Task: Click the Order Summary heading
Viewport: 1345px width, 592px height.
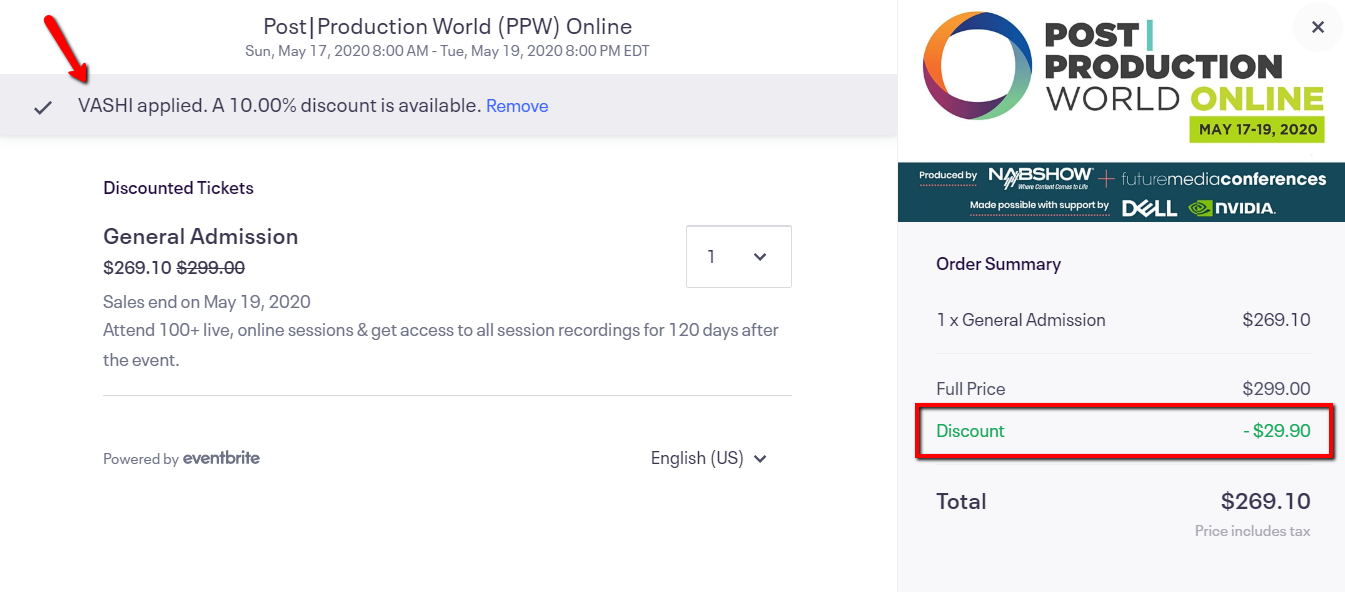Action: click(998, 264)
